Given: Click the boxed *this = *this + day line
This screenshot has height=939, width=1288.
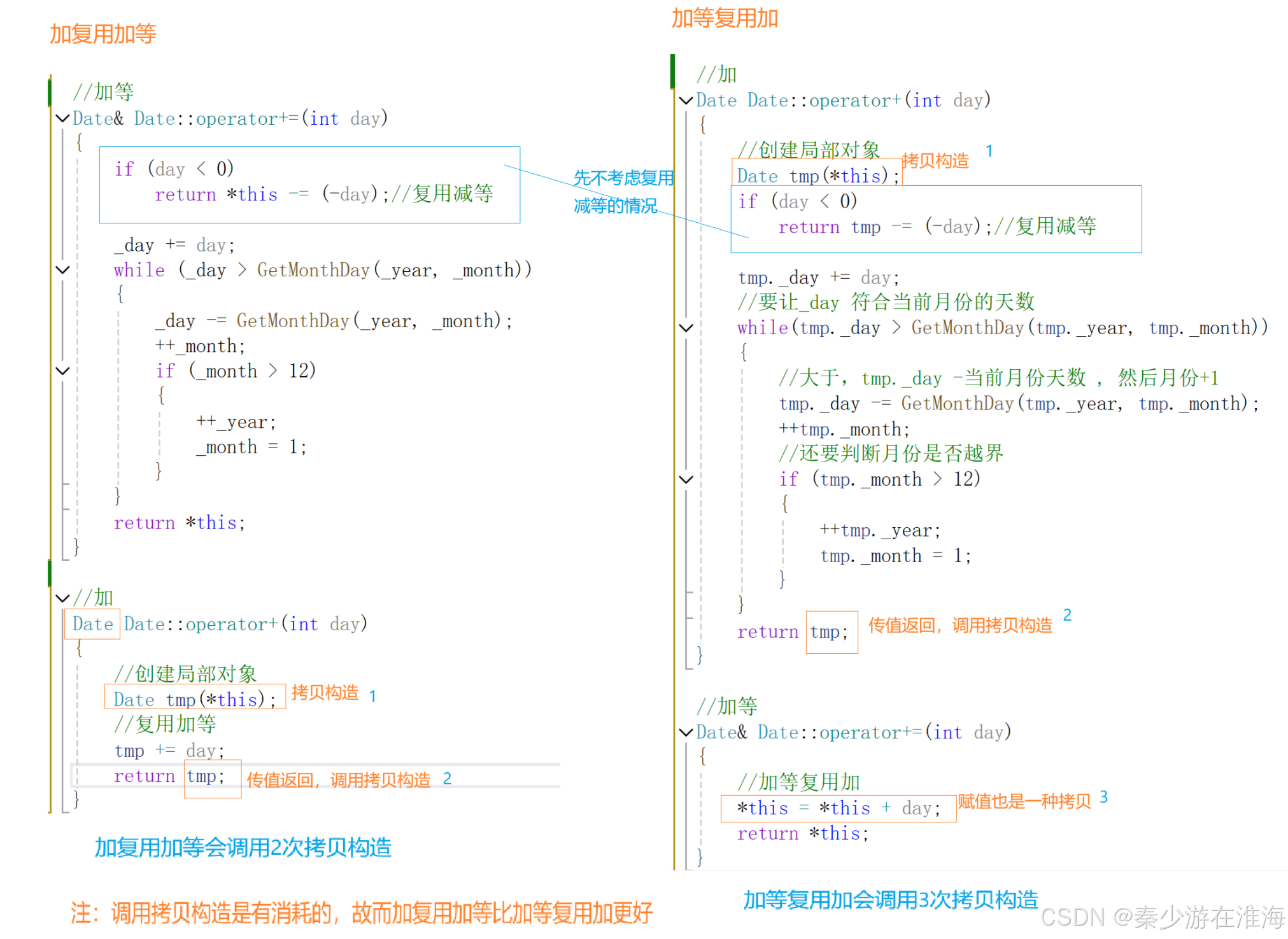Looking at the screenshot, I should tap(838, 808).
